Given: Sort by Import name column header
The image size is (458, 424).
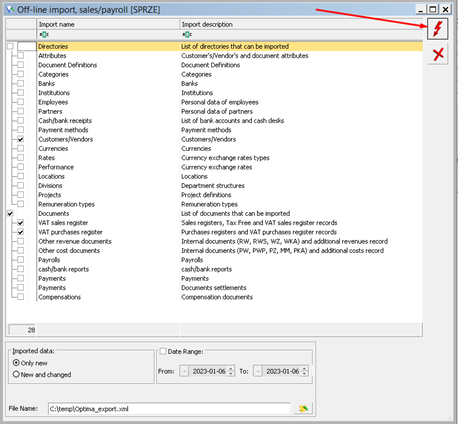Looking at the screenshot, I should click(x=108, y=24).
